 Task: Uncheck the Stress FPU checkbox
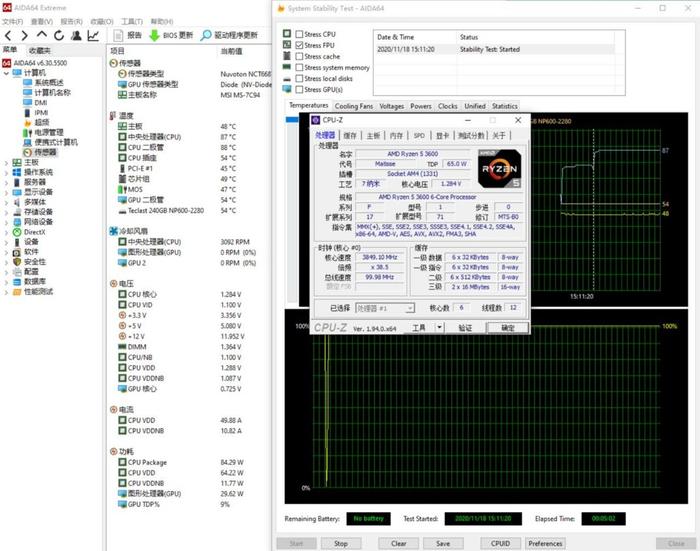click(299, 45)
